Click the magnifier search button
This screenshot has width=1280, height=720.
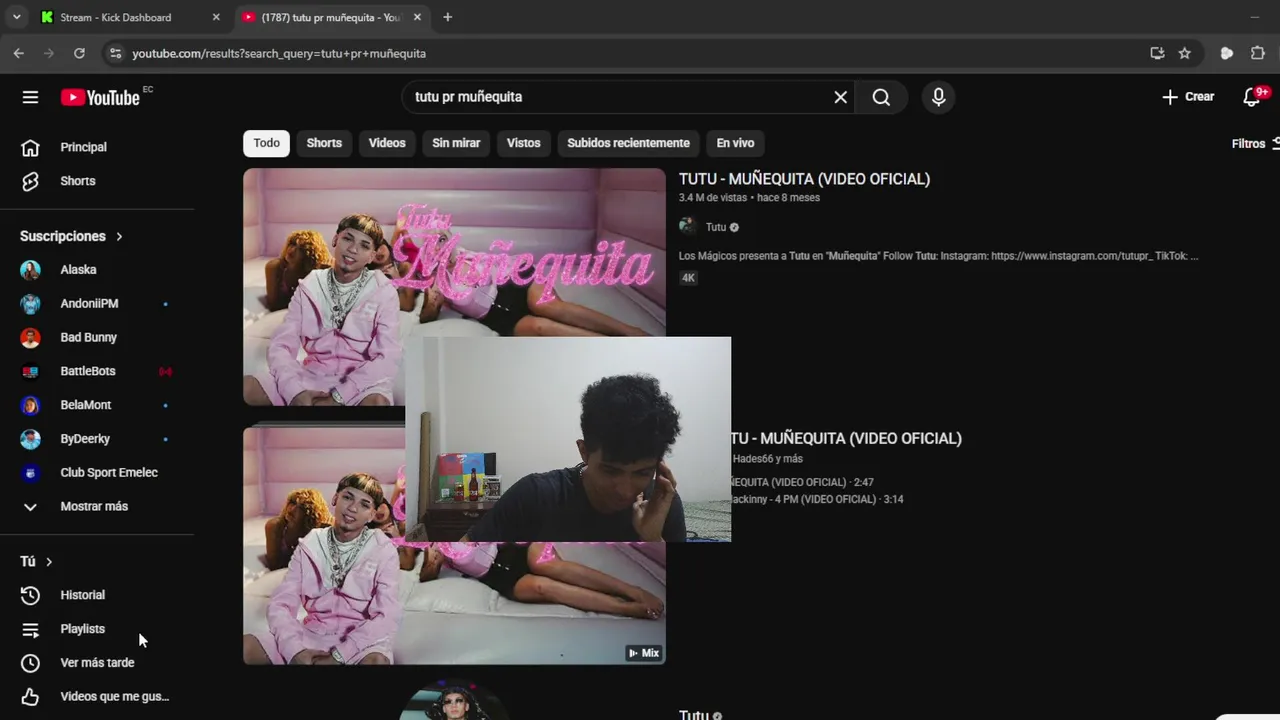pos(881,97)
